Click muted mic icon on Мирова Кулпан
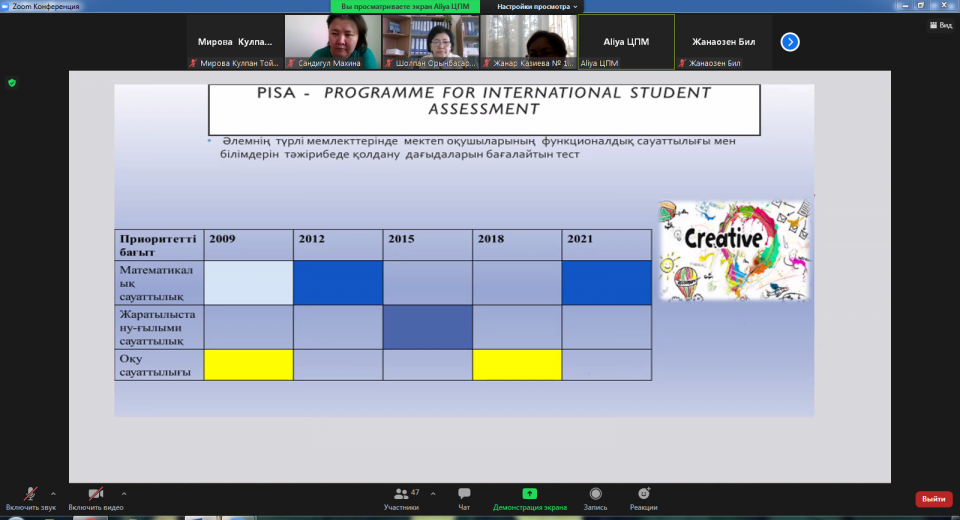960x520 pixels. point(193,63)
